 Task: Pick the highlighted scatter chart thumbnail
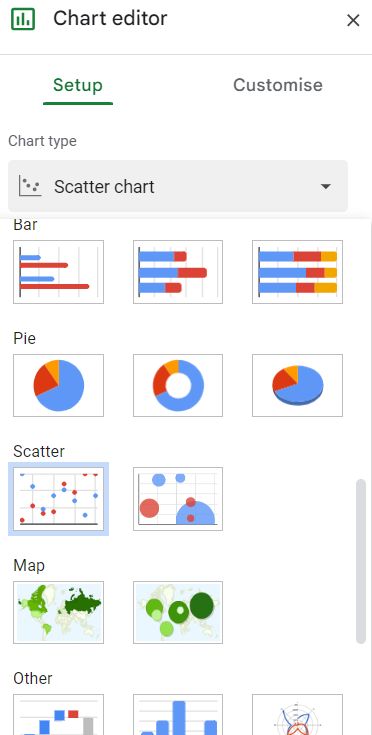point(59,499)
